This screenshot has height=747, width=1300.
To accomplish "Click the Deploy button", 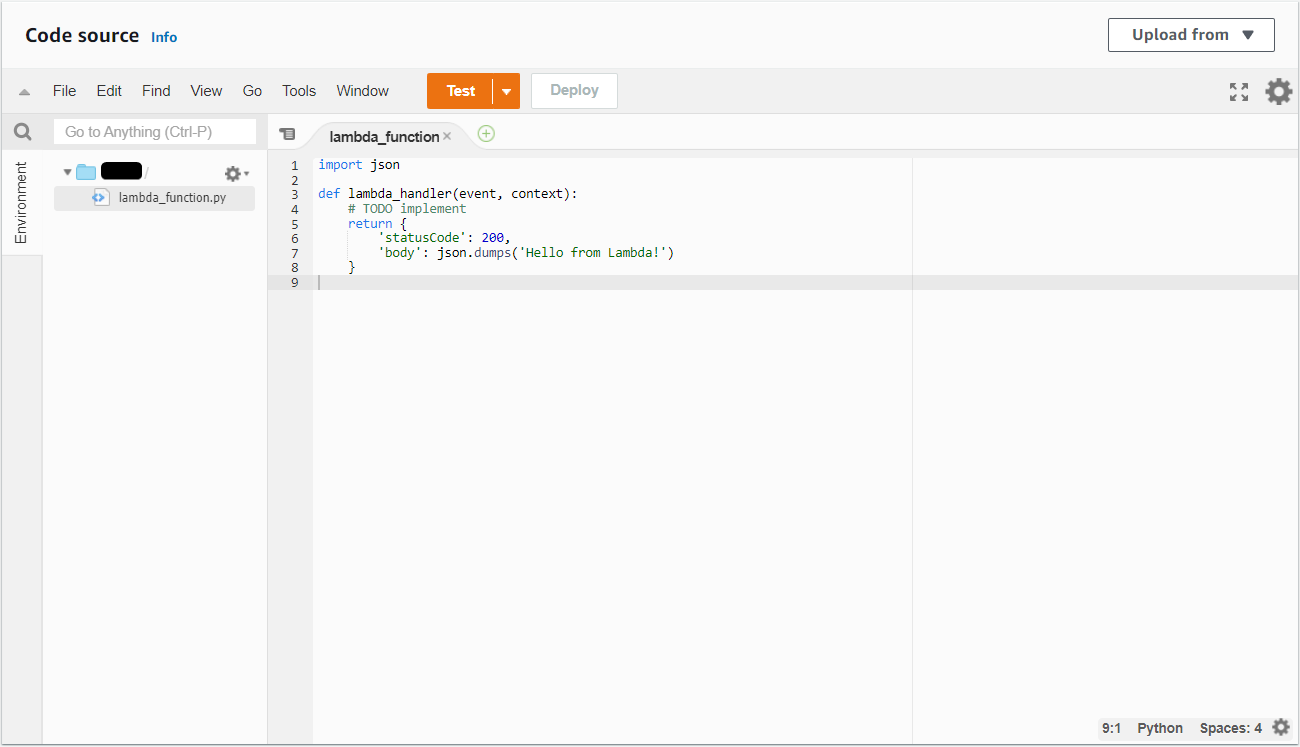I will (574, 91).
